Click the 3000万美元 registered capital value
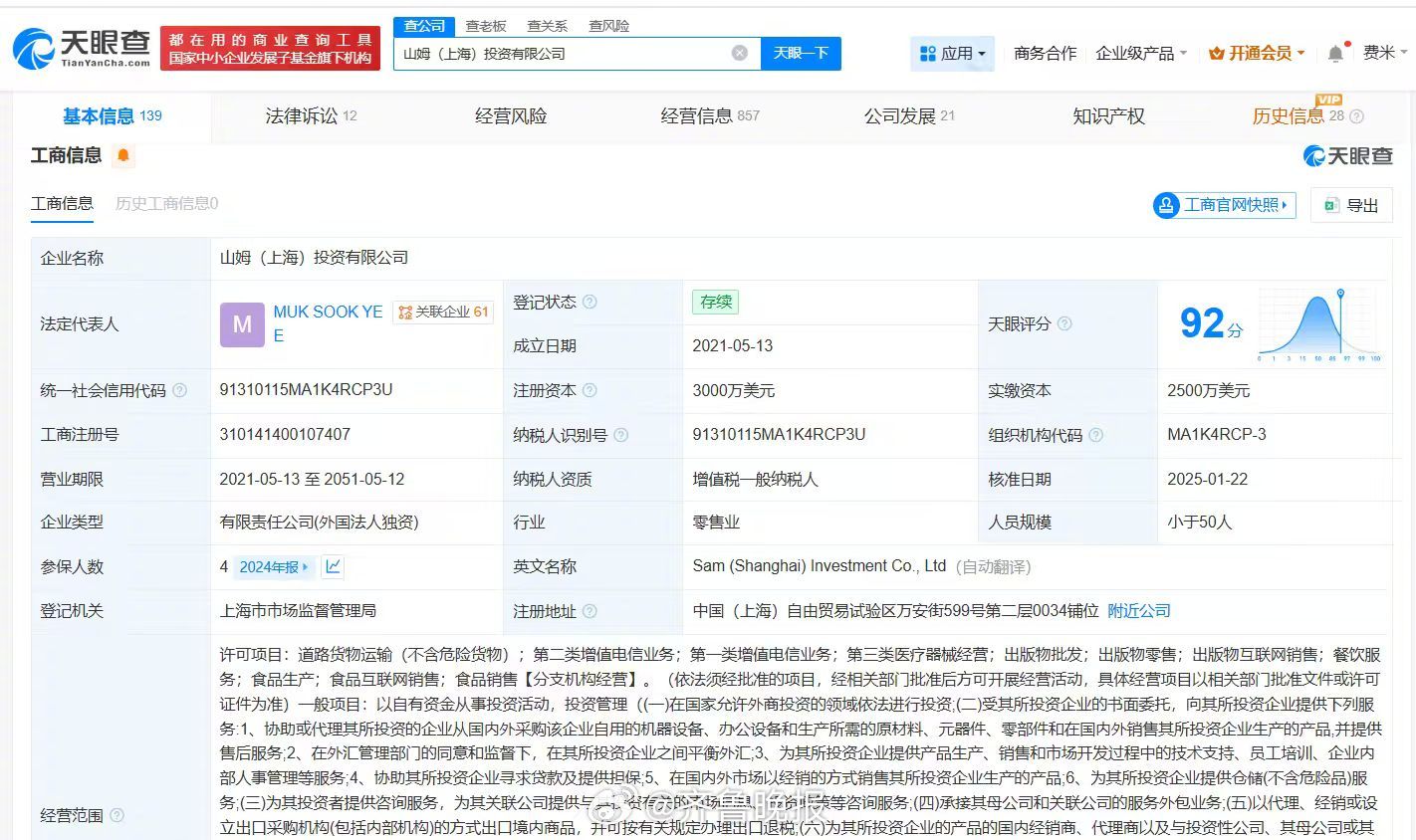 [734, 391]
